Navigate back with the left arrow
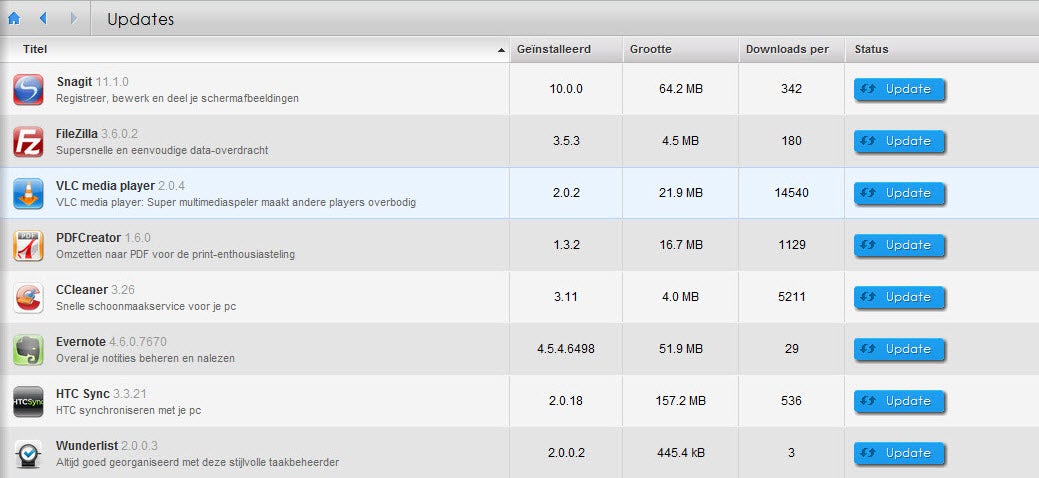Image resolution: width=1039 pixels, height=478 pixels. (x=43, y=19)
